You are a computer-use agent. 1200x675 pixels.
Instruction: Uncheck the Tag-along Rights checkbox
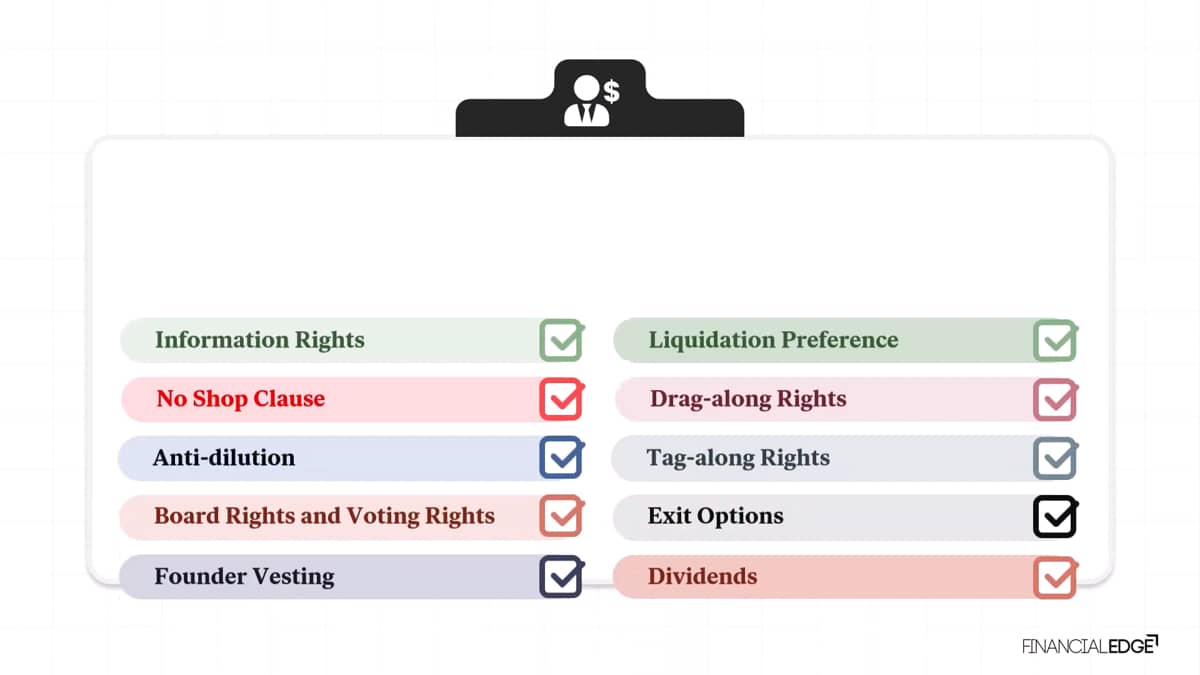[1054, 458]
